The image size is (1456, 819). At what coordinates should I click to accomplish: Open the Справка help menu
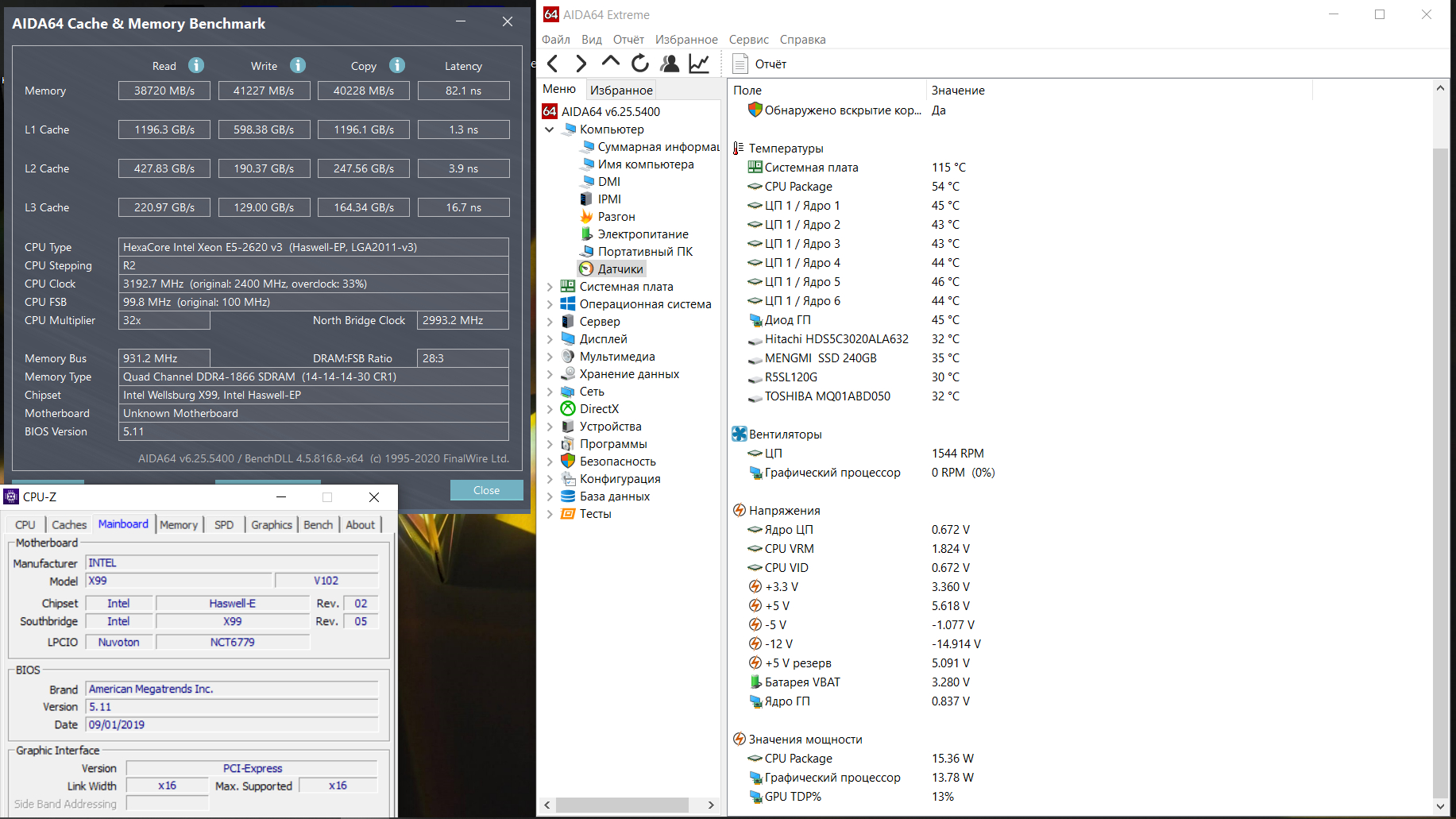803,39
